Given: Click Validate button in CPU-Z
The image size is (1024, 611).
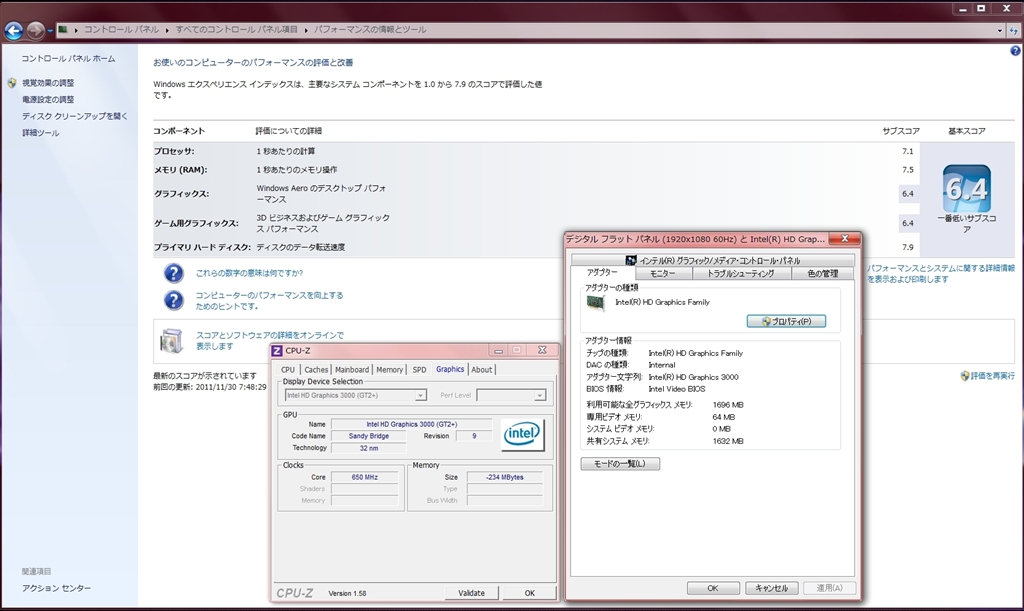Looking at the screenshot, I should pos(472,593).
